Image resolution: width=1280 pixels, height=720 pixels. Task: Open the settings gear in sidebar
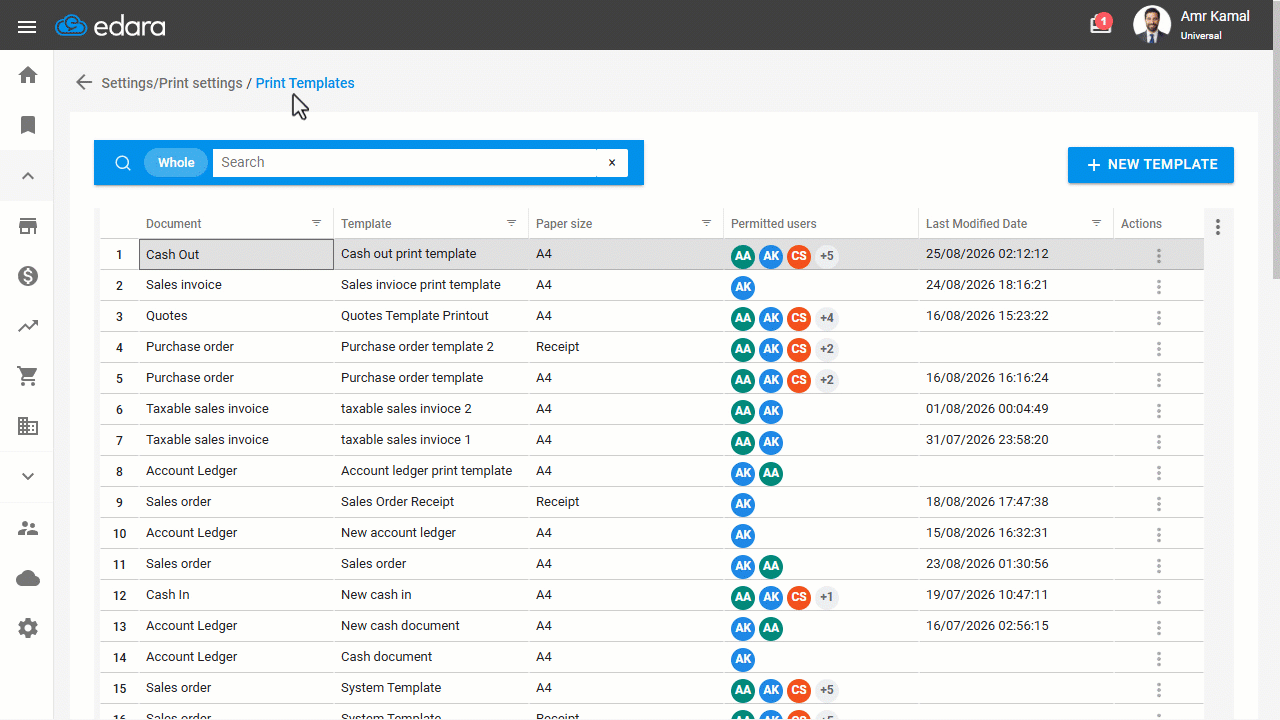(28, 628)
